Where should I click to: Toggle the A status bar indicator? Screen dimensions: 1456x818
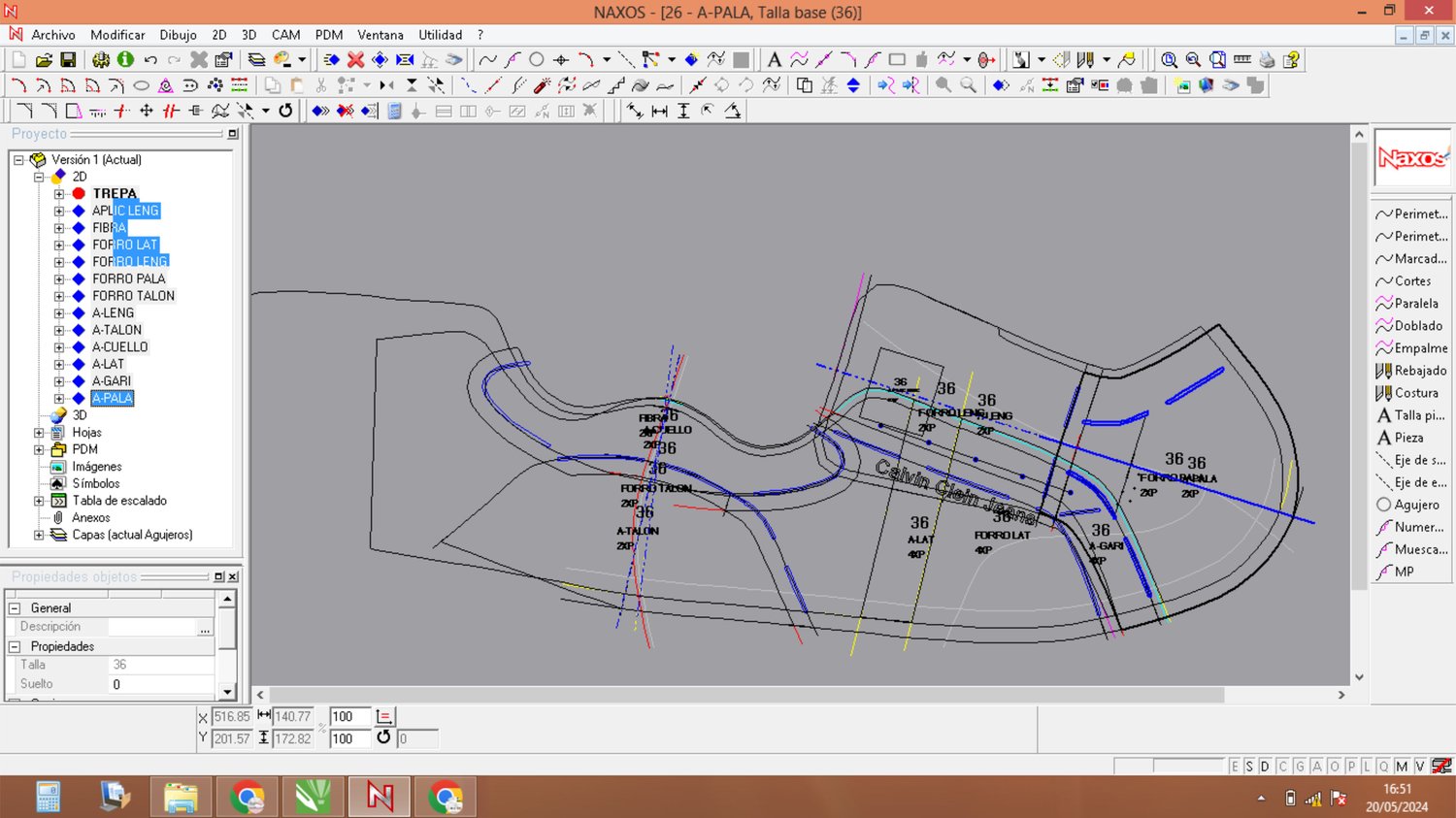click(1317, 767)
